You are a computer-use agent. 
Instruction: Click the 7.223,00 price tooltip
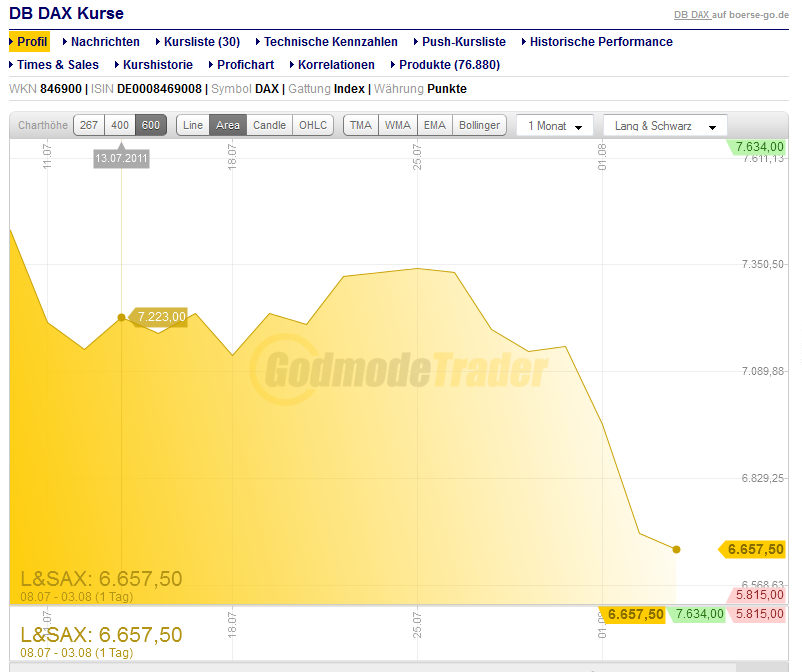159,317
